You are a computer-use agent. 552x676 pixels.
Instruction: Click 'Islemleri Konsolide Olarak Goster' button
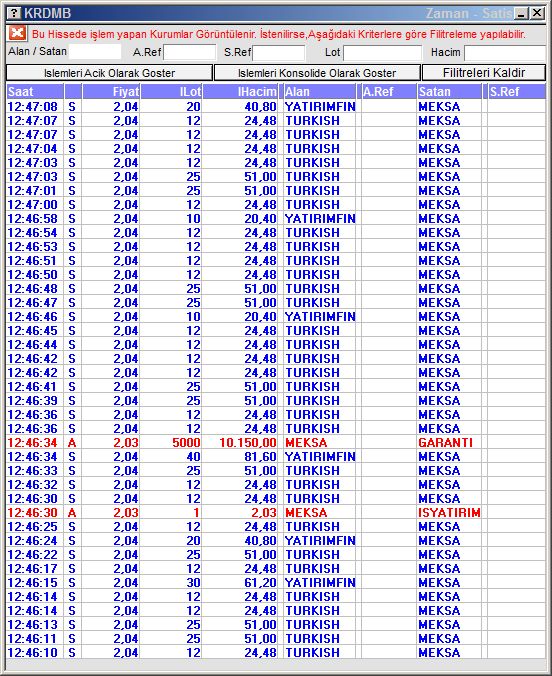point(317,73)
